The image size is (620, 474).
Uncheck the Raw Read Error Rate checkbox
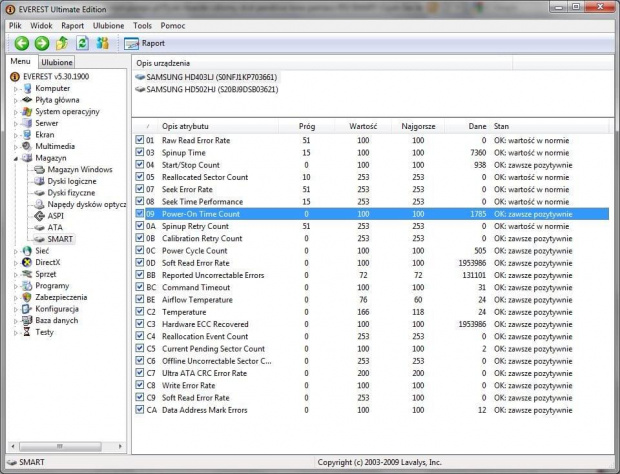pyautogui.click(x=140, y=140)
